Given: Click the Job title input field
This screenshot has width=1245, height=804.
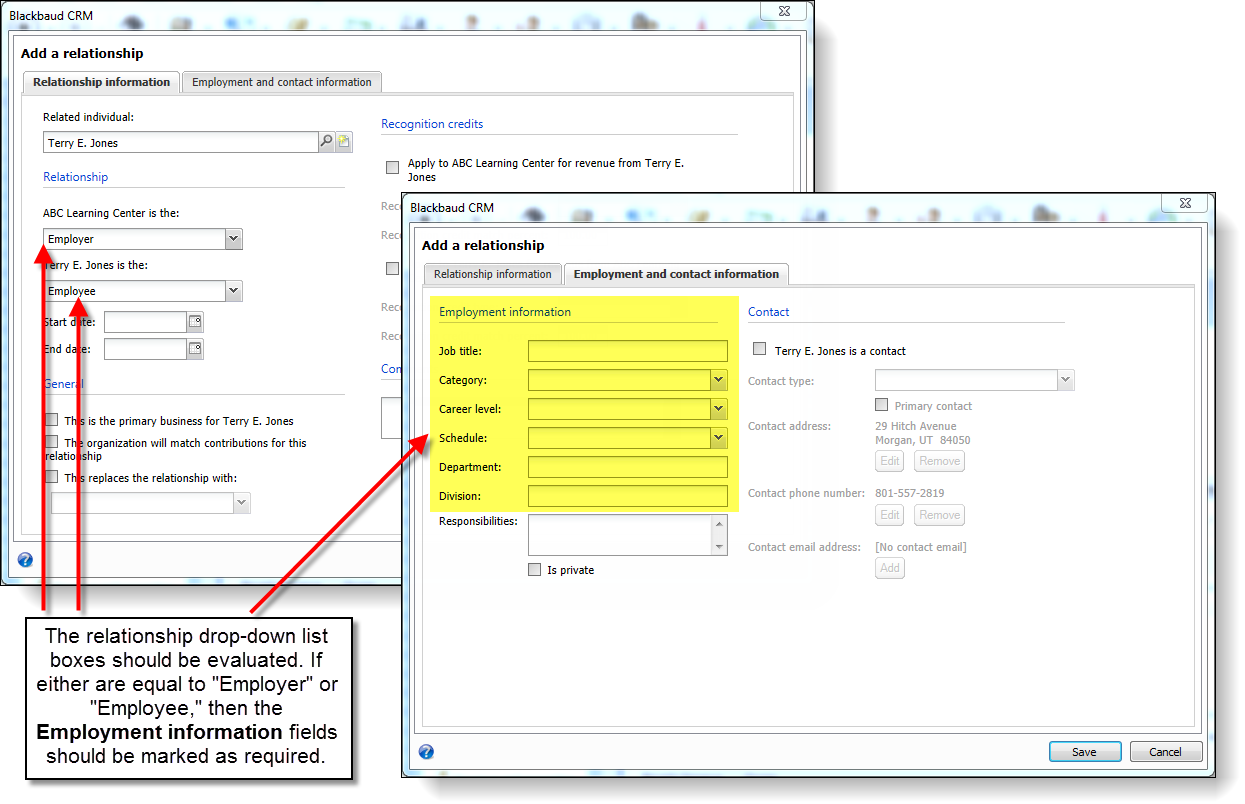Looking at the screenshot, I should [x=628, y=351].
